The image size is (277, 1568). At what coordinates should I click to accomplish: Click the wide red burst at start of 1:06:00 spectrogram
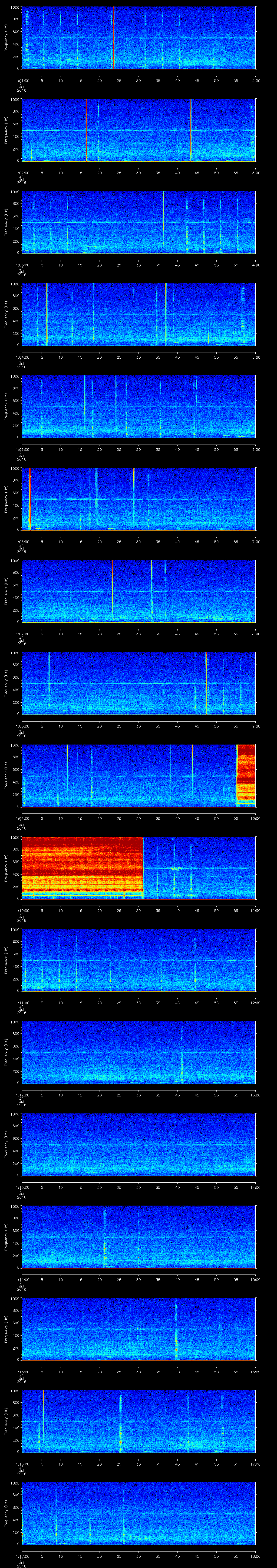pyautogui.click(x=29, y=499)
